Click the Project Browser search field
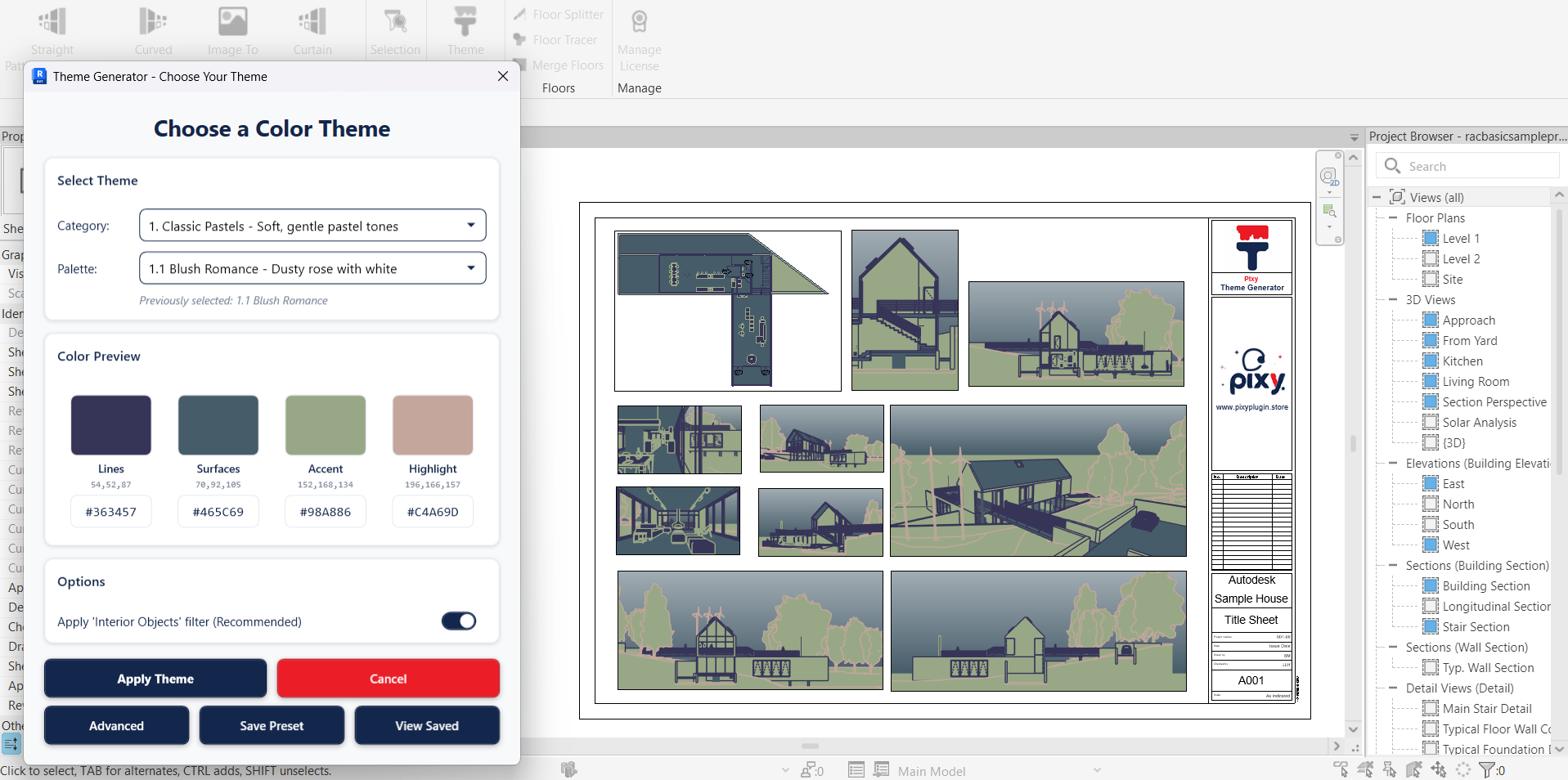 coord(1467,165)
